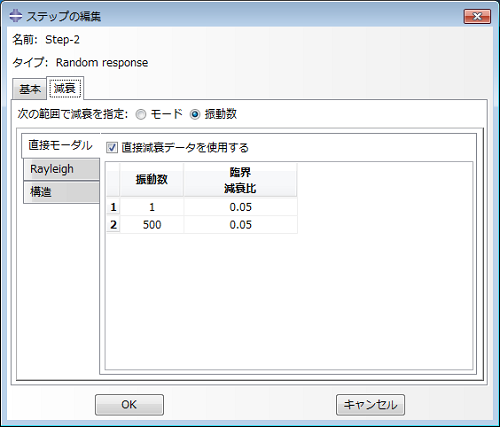Click the 臨界減衰比 column header

[240, 180]
